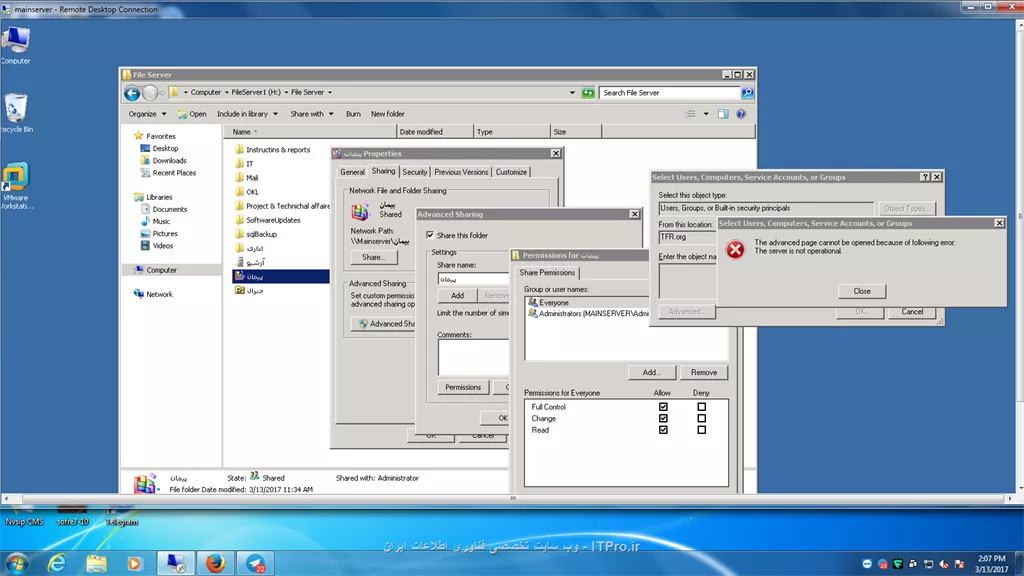The image size is (1024, 576).
Task: Click the remote desktop horizontal scrollbar
Action: pos(513,498)
